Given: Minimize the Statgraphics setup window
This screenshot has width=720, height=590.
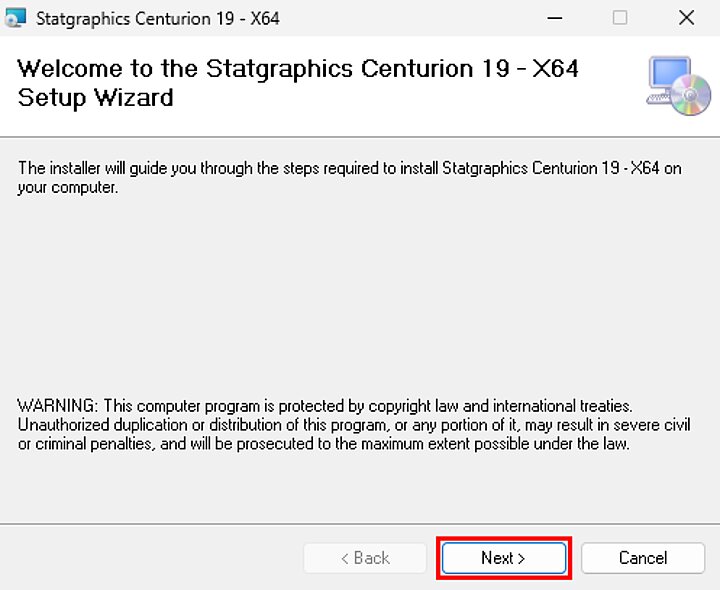Looking at the screenshot, I should [554, 18].
